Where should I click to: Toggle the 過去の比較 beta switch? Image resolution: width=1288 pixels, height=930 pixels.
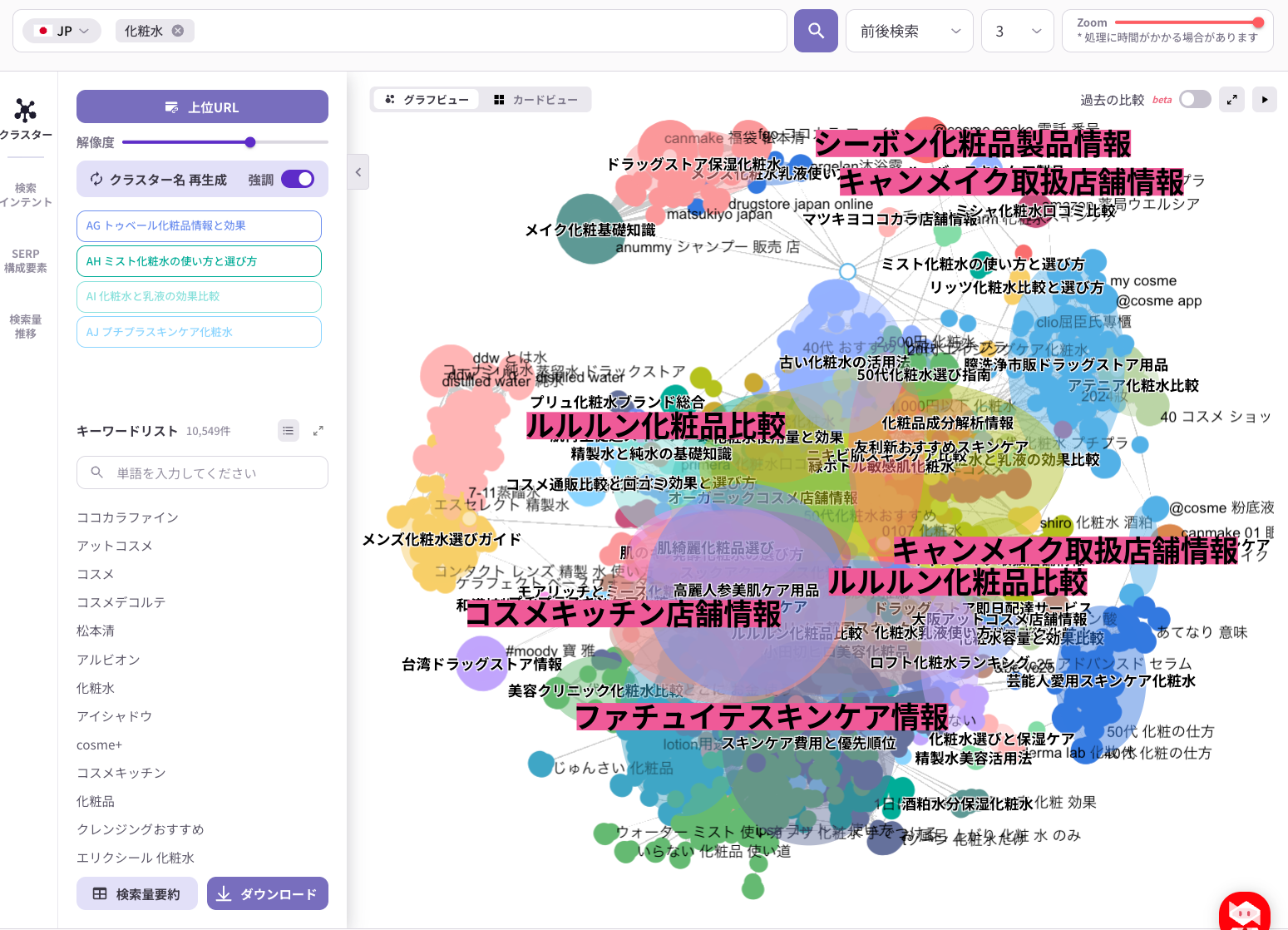1195,100
